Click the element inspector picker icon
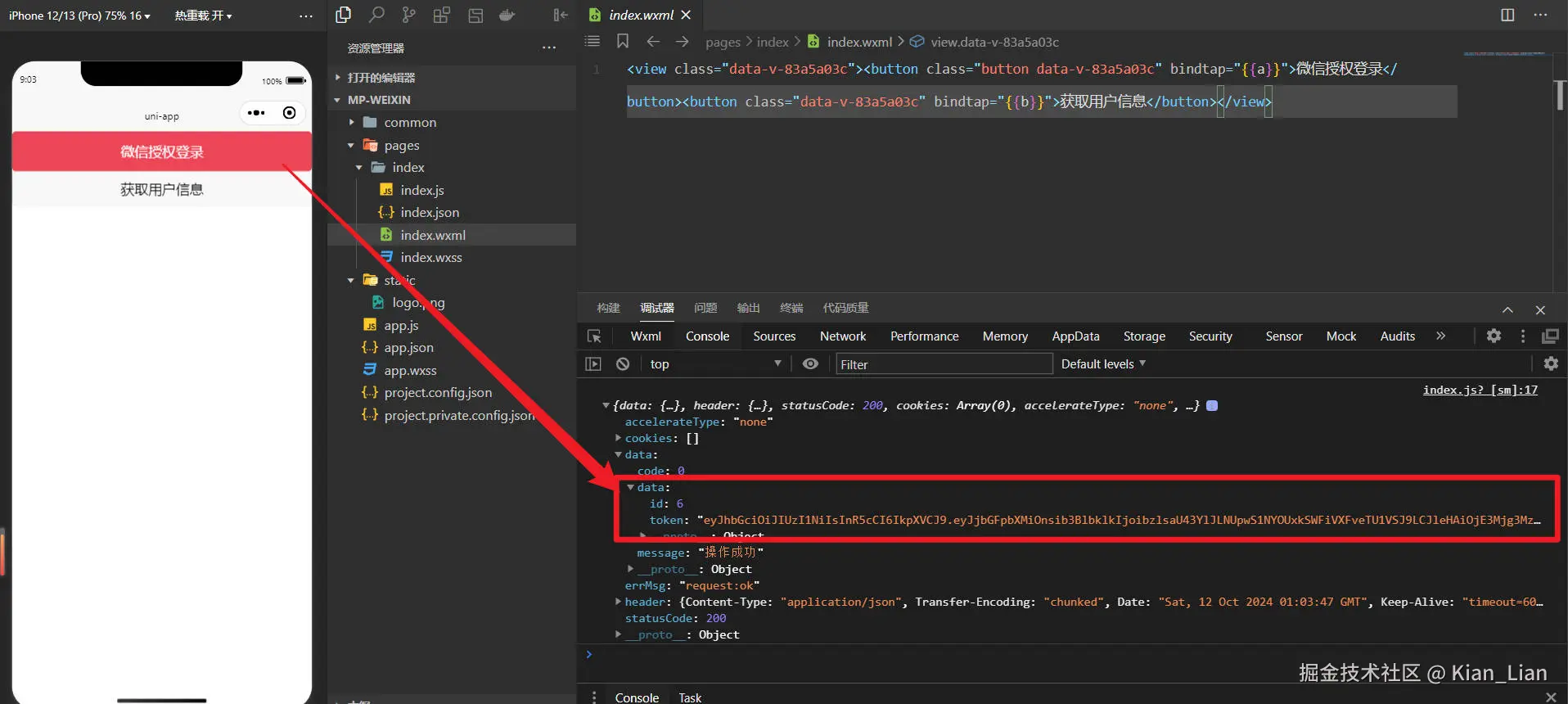This screenshot has height=704, width=1568. point(594,336)
